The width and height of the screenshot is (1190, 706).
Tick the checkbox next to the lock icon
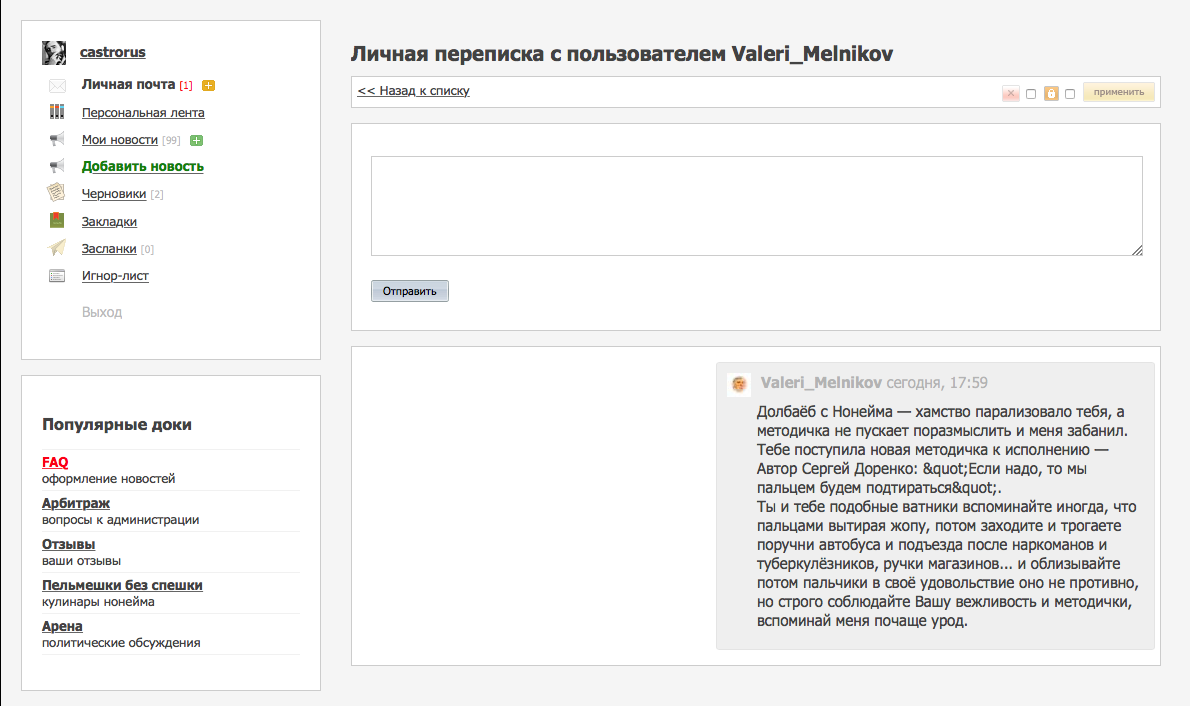point(1070,94)
